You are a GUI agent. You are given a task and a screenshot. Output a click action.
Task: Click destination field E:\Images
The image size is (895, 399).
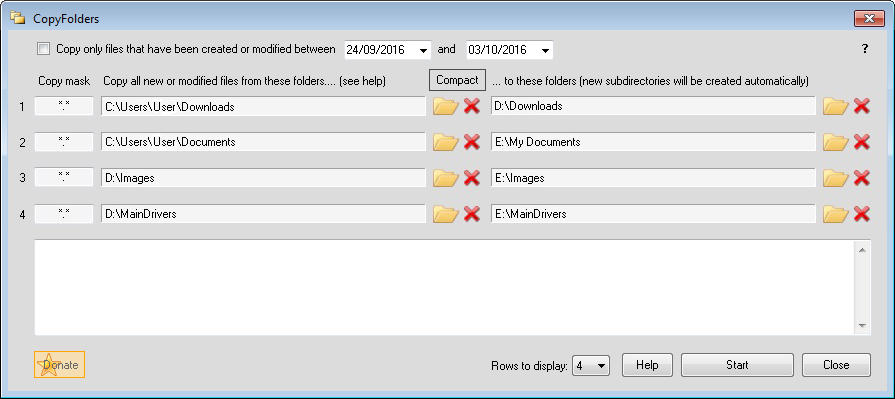(x=653, y=178)
